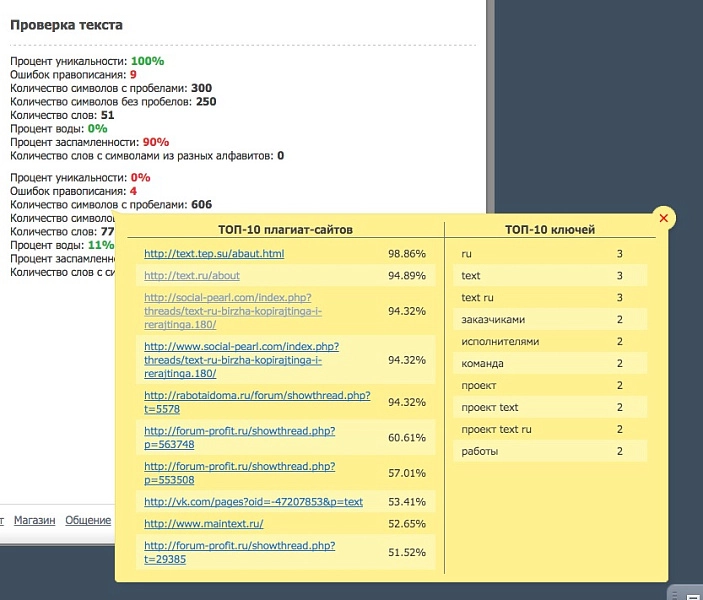Image resolution: width=703 pixels, height=600 pixels.
Task: Click the 'заказчиками' keyword row
Action: [x=550, y=320]
